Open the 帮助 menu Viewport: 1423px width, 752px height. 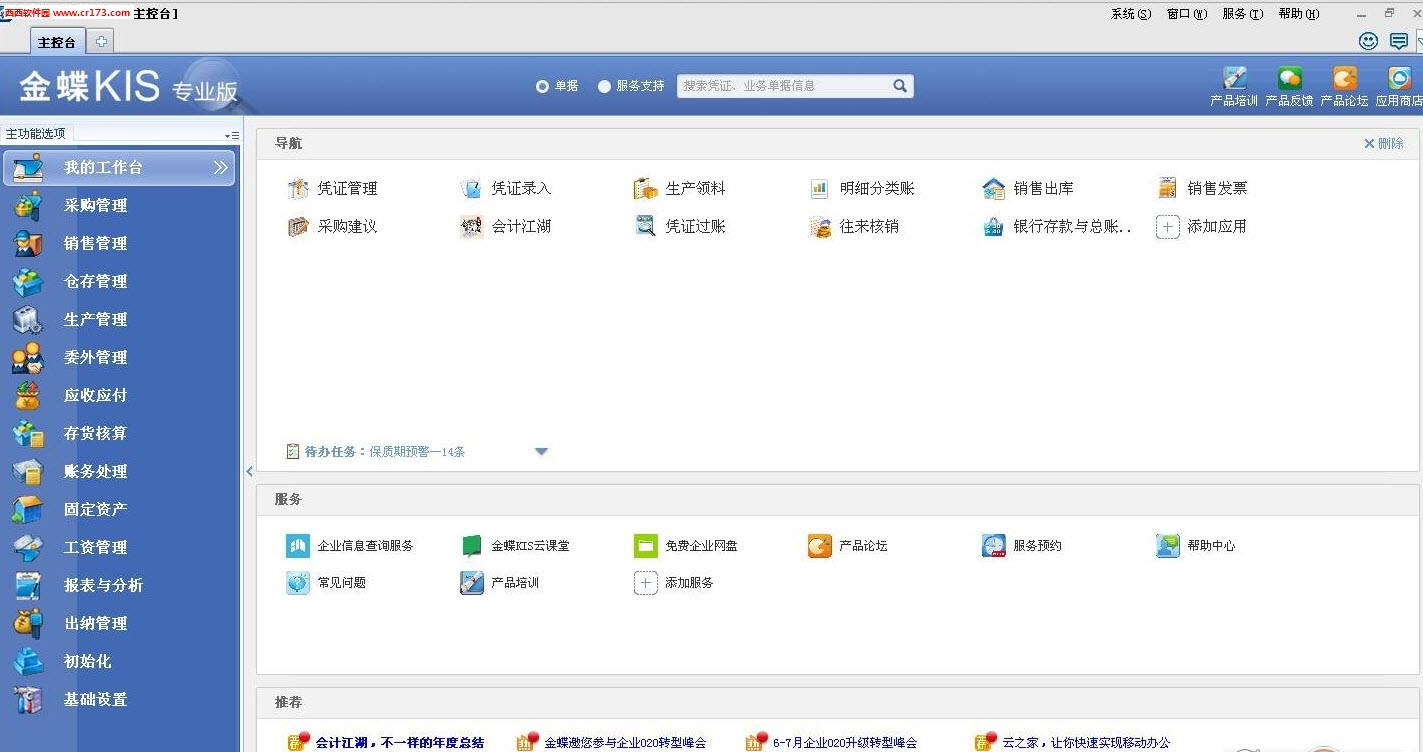point(1298,14)
